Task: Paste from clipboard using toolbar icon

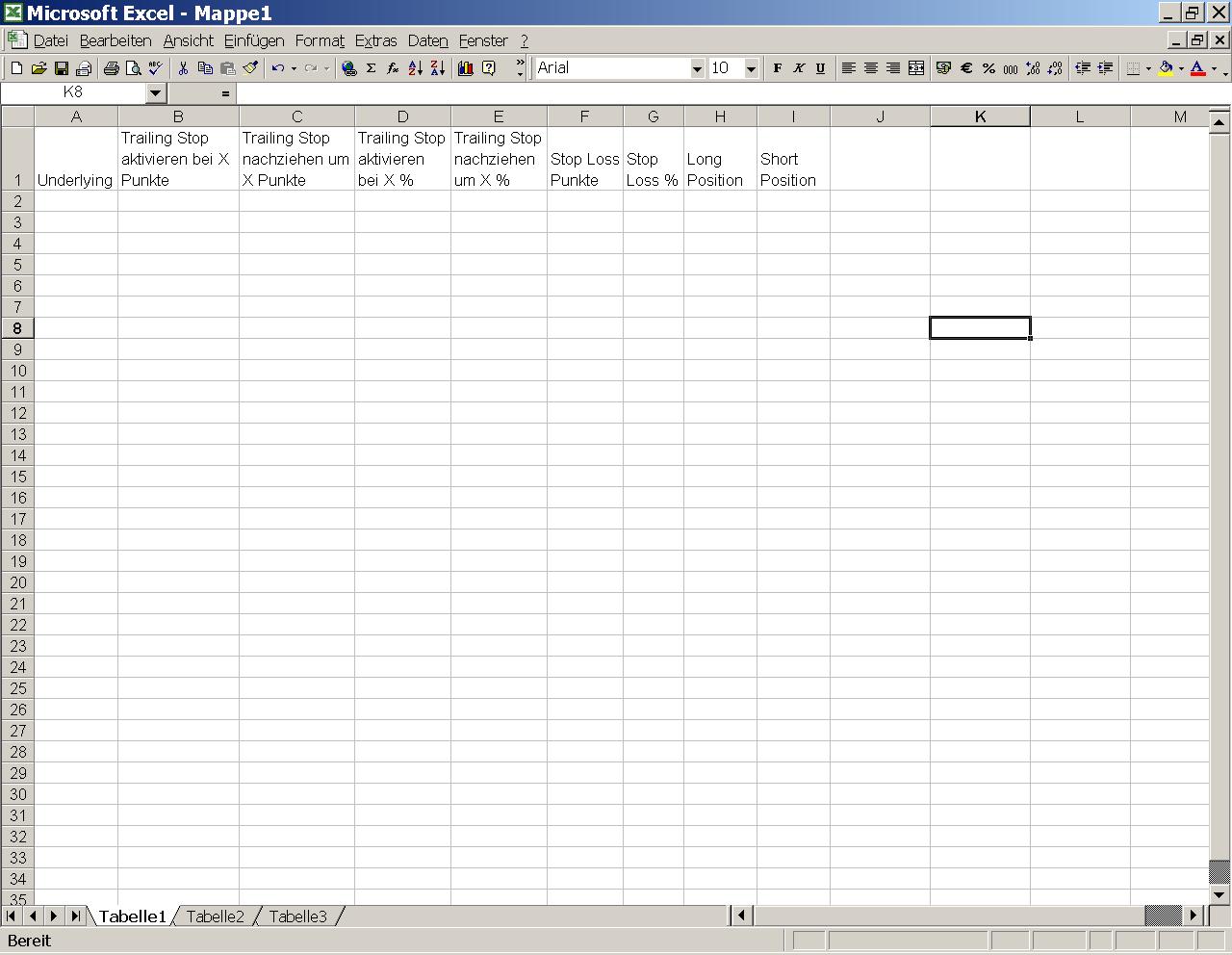Action: (227, 68)
